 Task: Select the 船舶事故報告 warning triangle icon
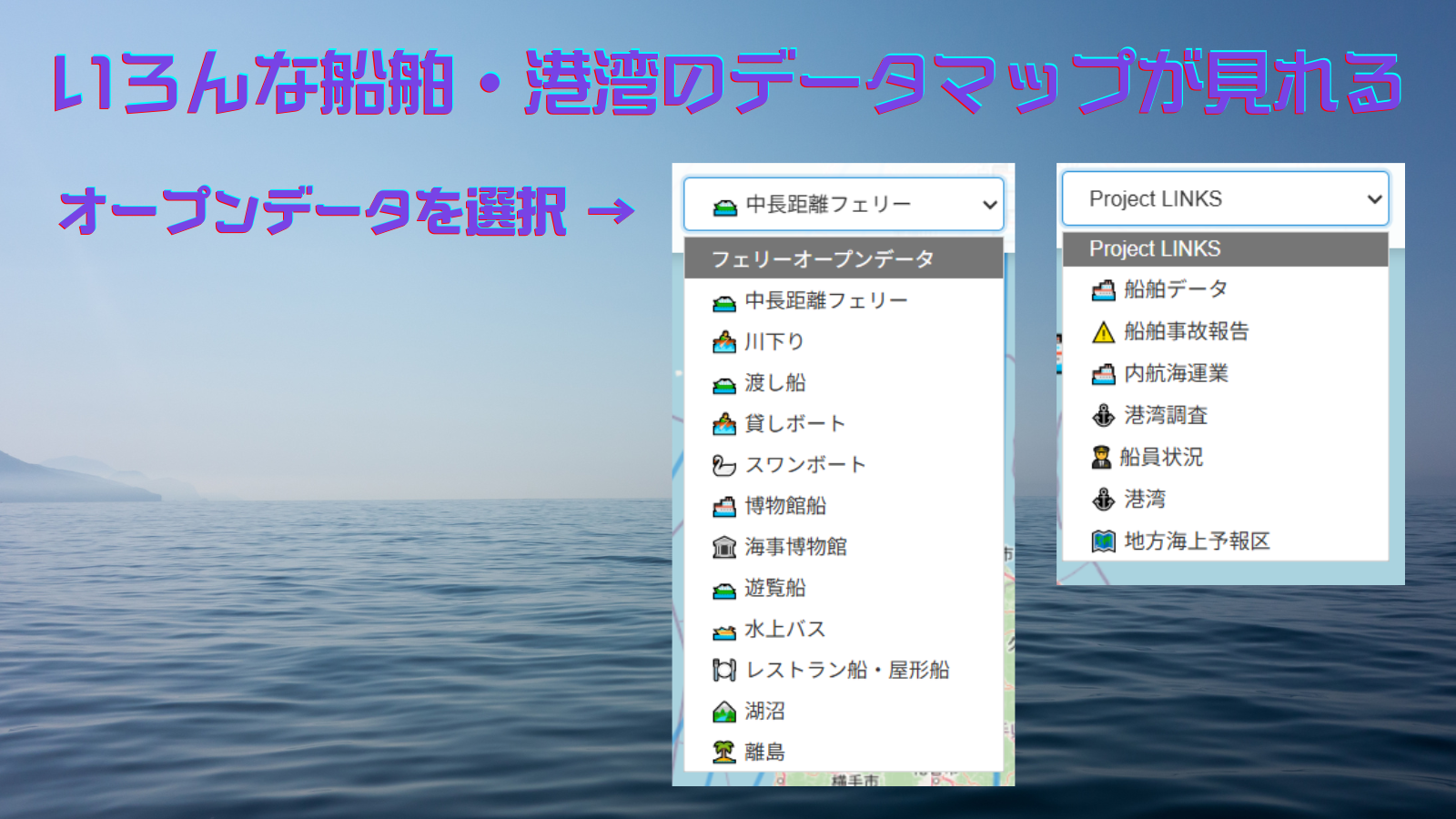[x=1101, y=332]
